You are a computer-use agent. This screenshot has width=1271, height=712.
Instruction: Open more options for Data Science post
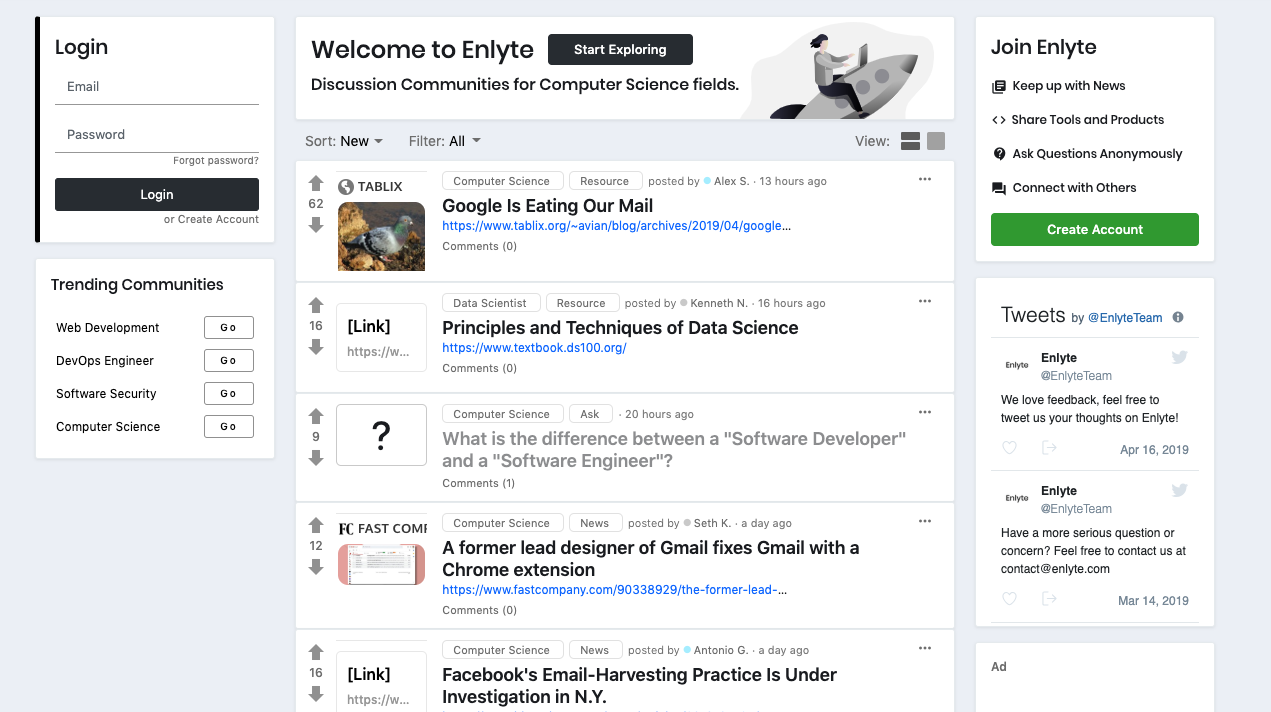(x=925, y=301)
